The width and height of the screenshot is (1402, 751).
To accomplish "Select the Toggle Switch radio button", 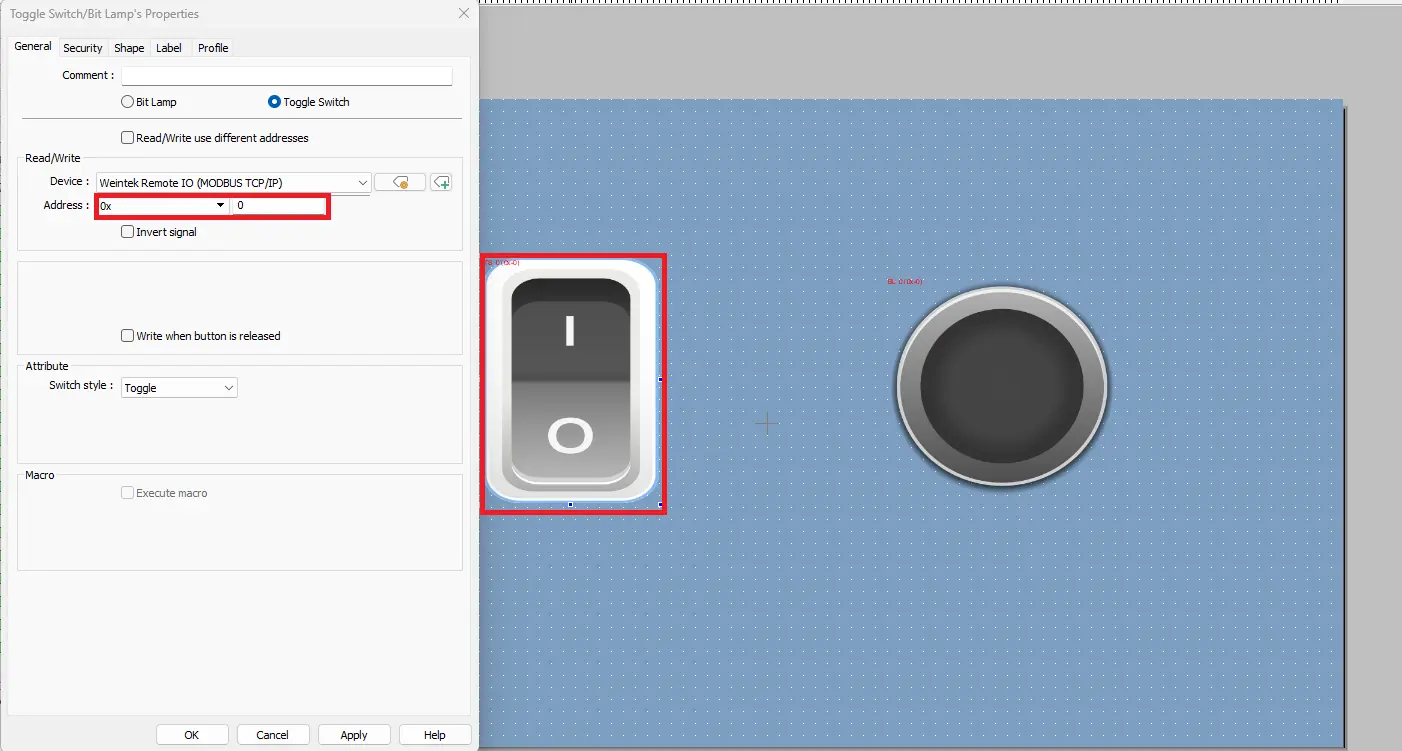I will pos(273,101).
